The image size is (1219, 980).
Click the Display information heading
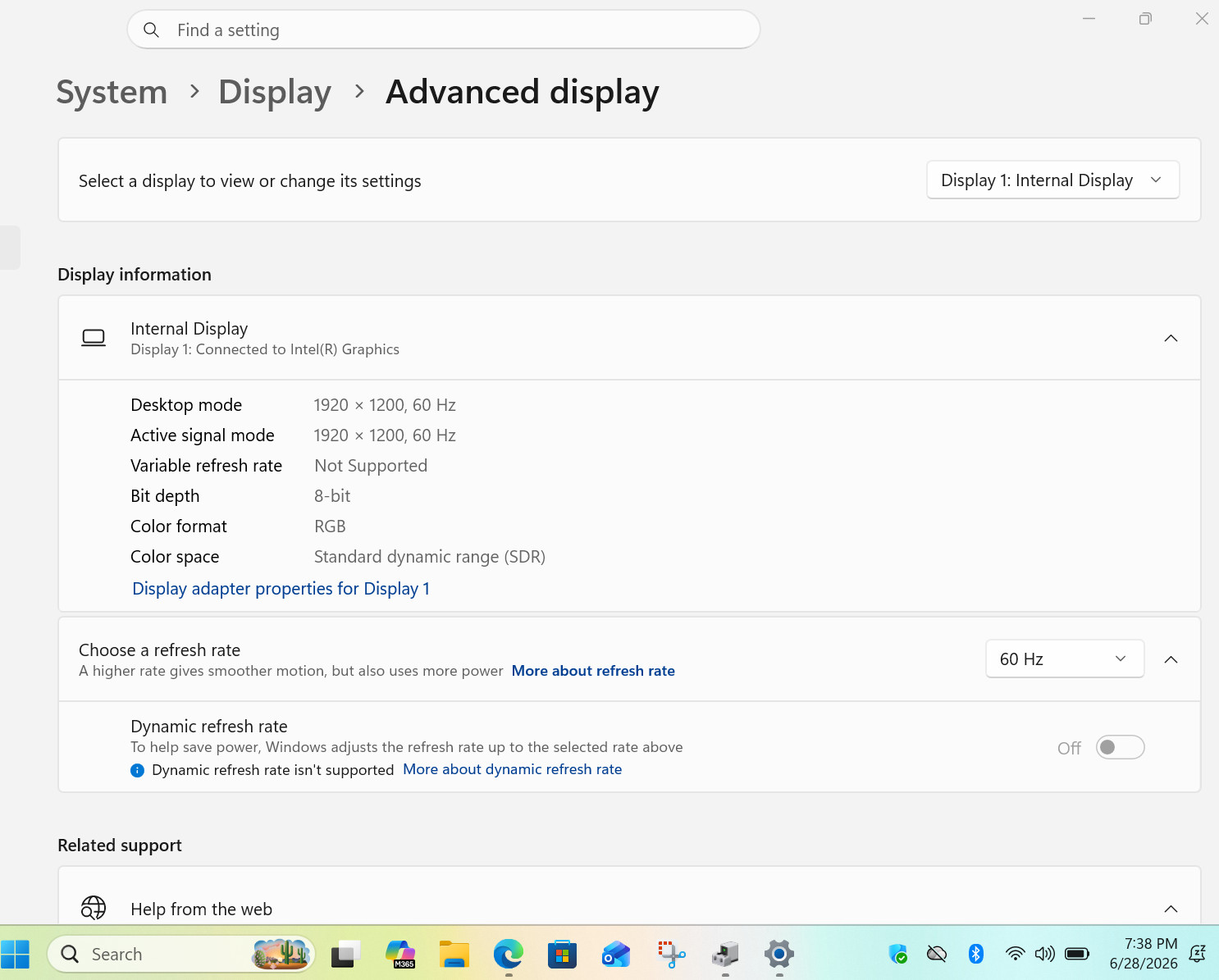pos(135,275)
